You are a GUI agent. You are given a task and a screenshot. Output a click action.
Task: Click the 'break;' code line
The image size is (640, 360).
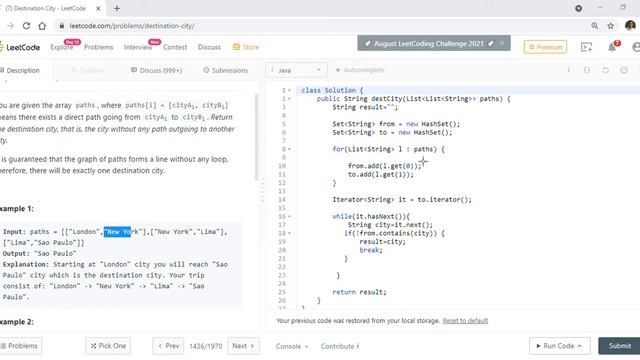point(371,250)
